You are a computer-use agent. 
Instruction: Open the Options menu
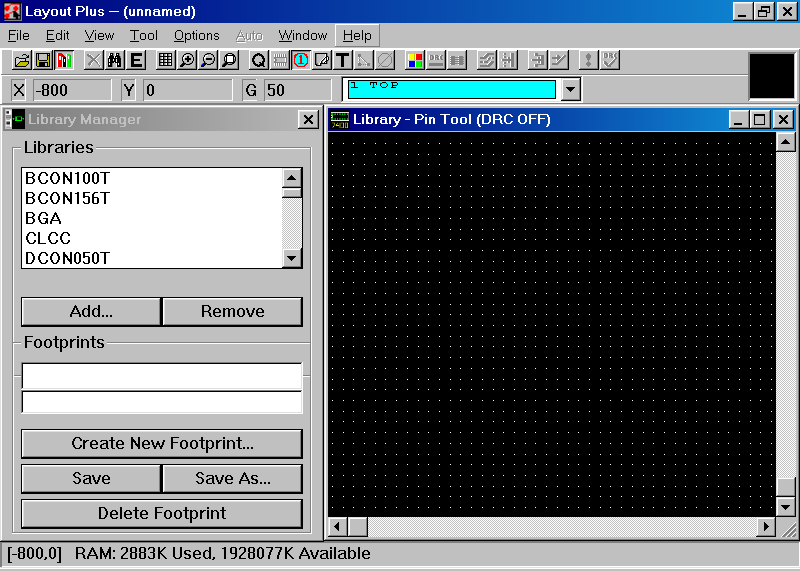pos(196,36)
